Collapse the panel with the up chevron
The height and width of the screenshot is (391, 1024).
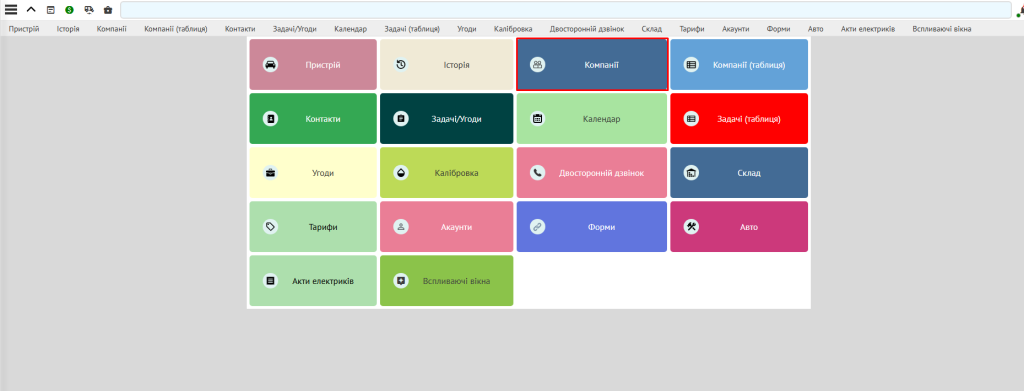click(31, 10)
